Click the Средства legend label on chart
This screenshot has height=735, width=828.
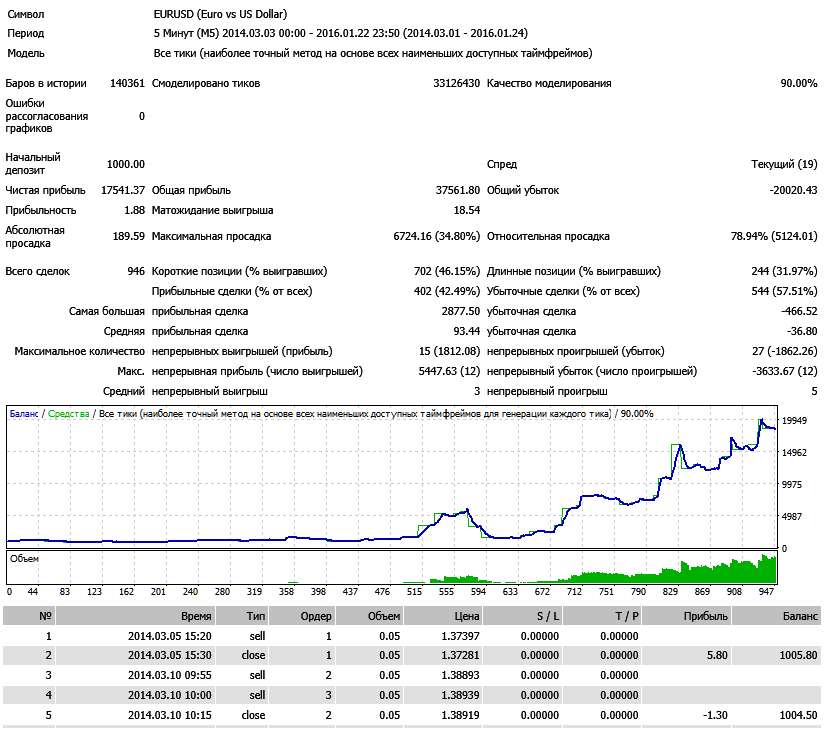pos(69,414)
